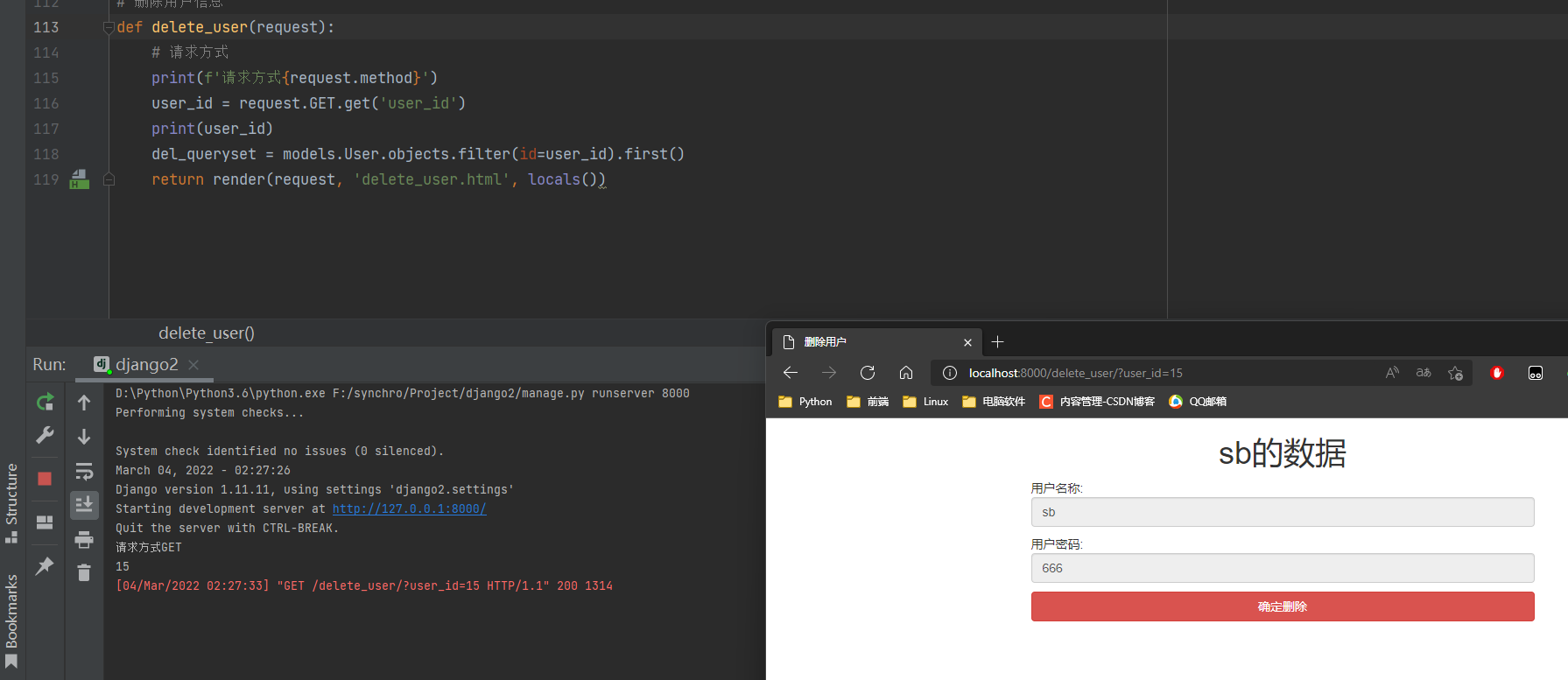1568x680 pixels.
Task: Open the browser home page
Action: pyautogui.click(x=906, y=373)
